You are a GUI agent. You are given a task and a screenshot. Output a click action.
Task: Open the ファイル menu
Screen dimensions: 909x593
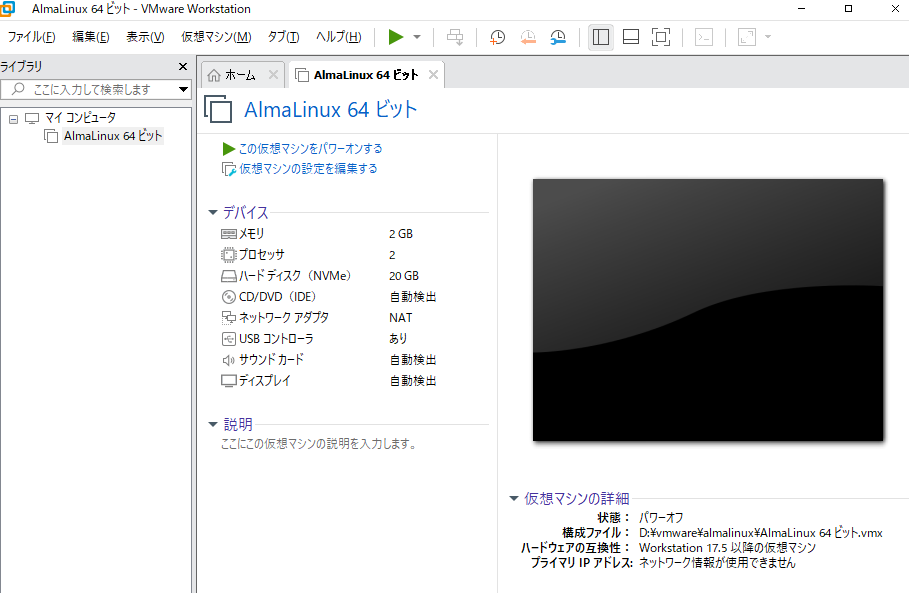[x=31, y=37]
